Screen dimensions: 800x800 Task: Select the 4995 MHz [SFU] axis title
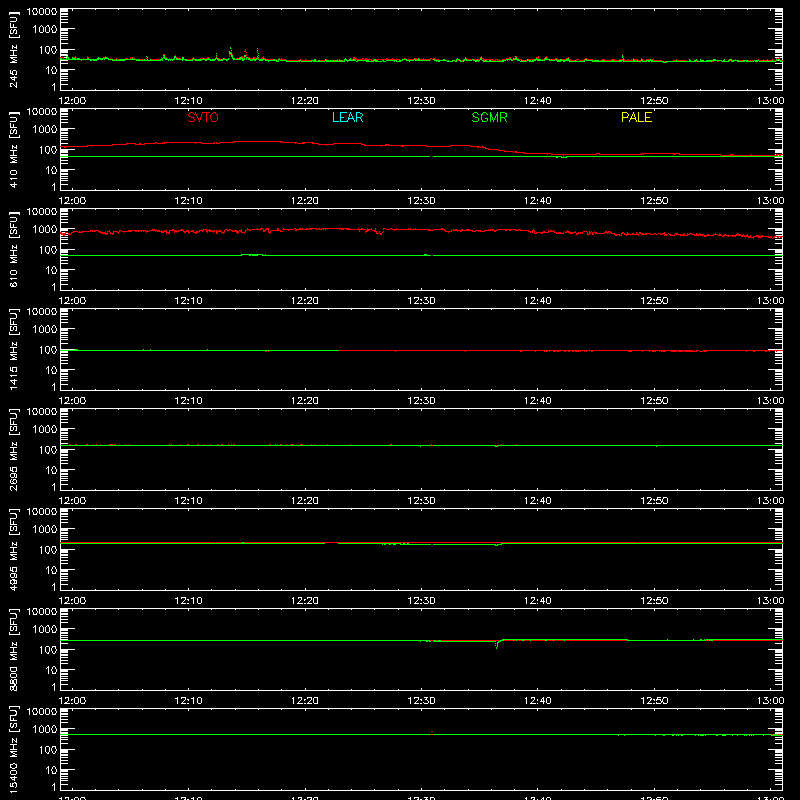[14, 549]
